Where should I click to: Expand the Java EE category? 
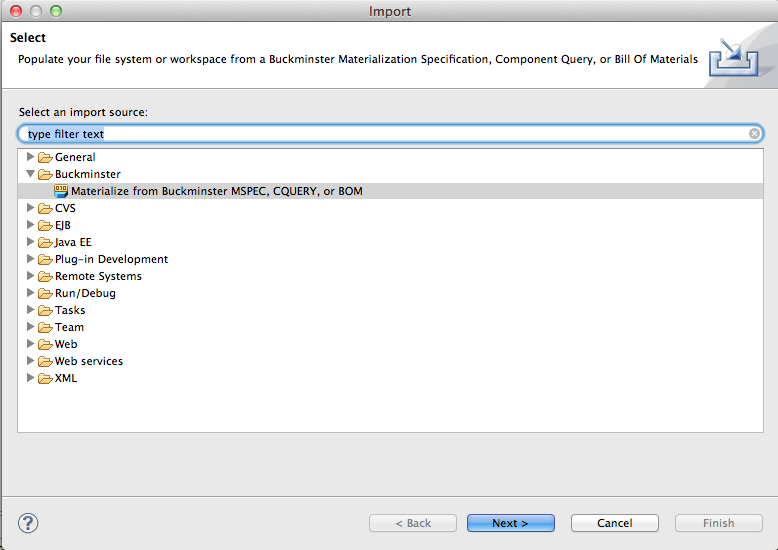pyautogui.click(x=30, y=242)
